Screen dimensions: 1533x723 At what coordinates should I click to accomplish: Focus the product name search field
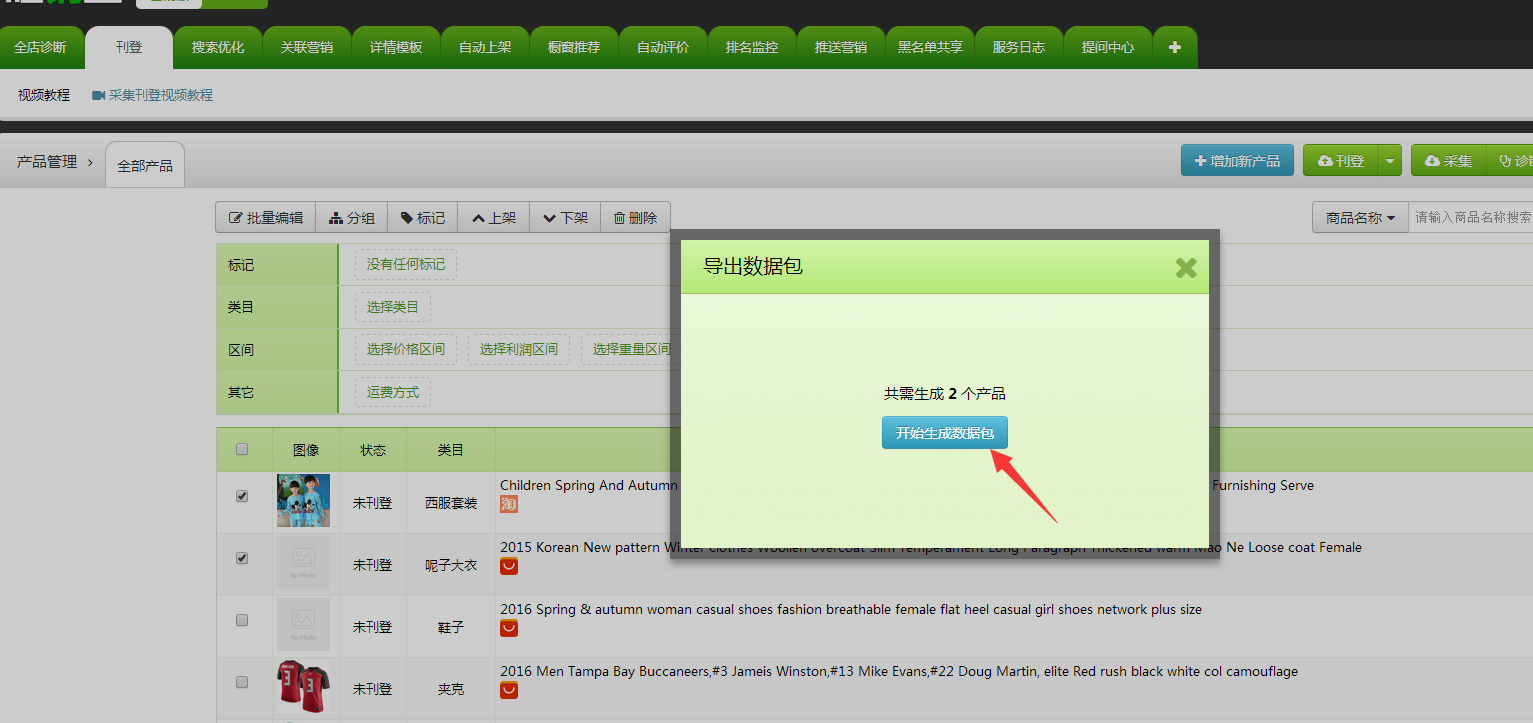(1471, 217)
